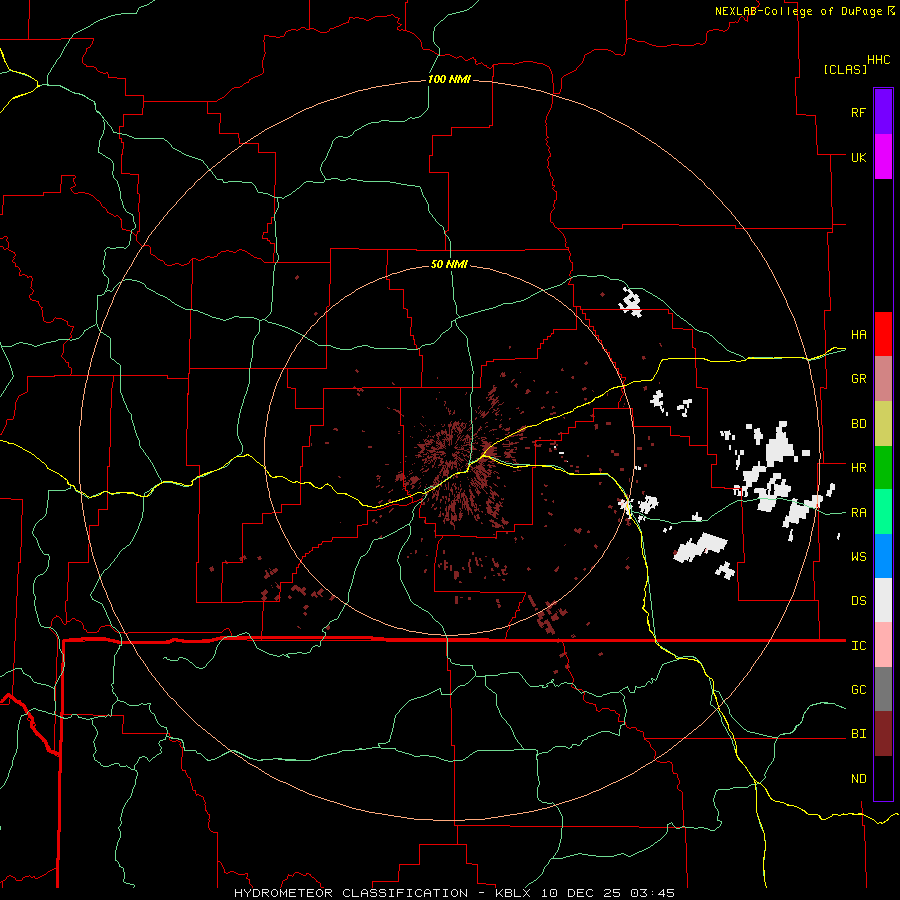Click the HHC product label
The image size is (900, 900).
tap(878, 60)
